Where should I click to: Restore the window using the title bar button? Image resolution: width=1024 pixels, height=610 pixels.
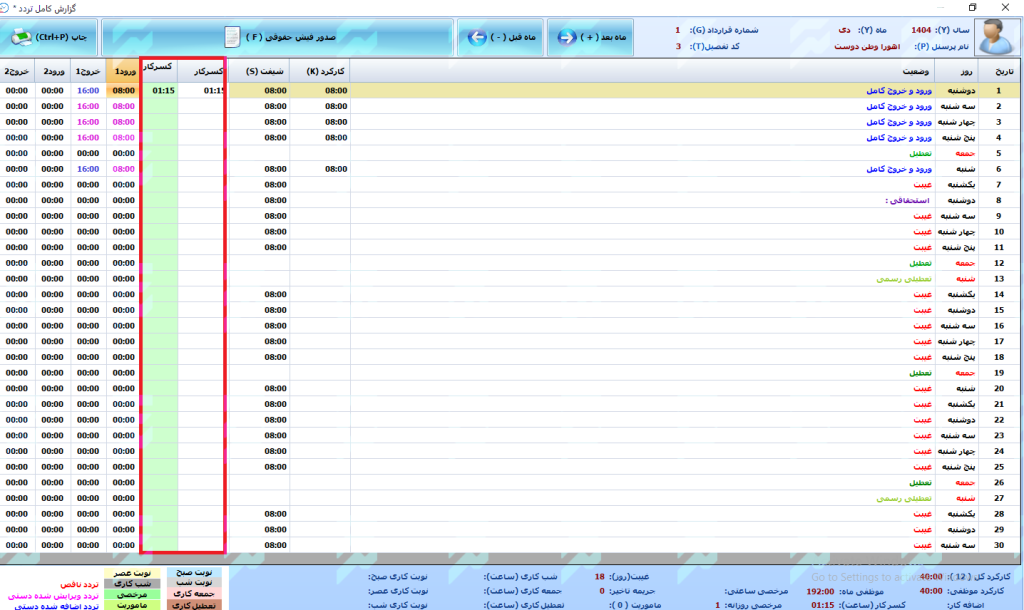click(x=972, y=7)
